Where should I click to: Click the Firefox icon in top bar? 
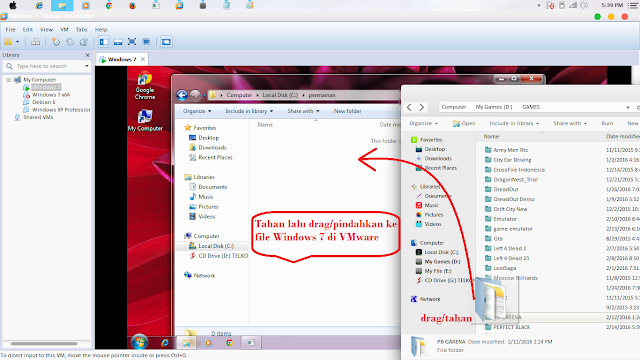coord(132,5)
